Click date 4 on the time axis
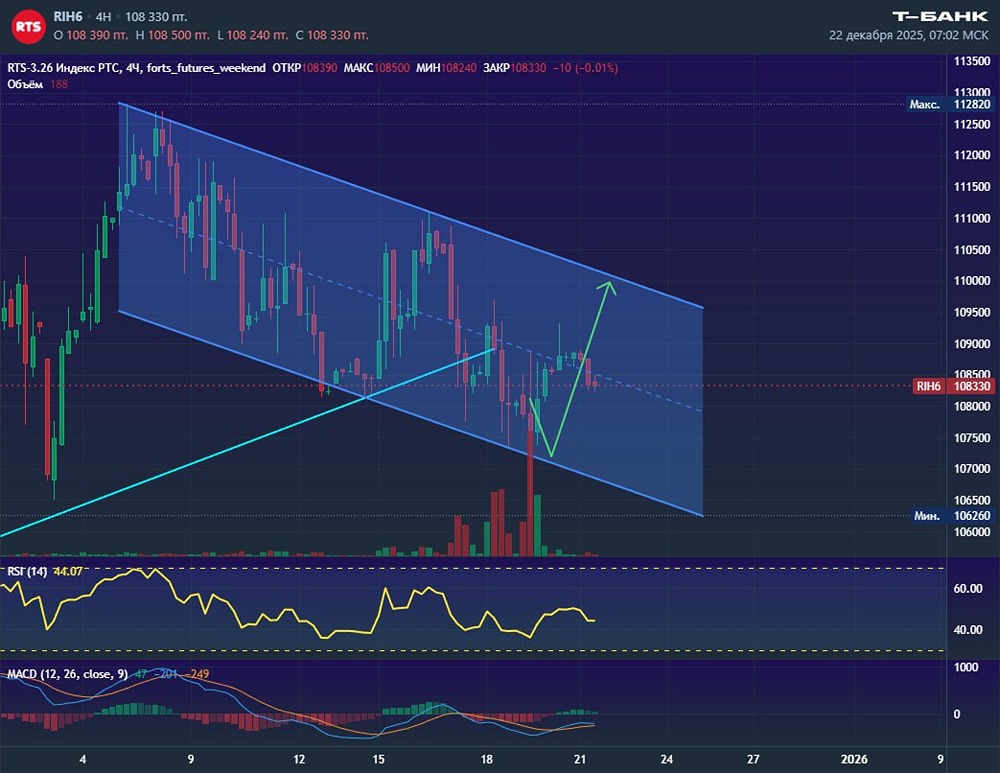This screenshot has height=773, width=1000. pyautogui.click(x=83, y=759)
